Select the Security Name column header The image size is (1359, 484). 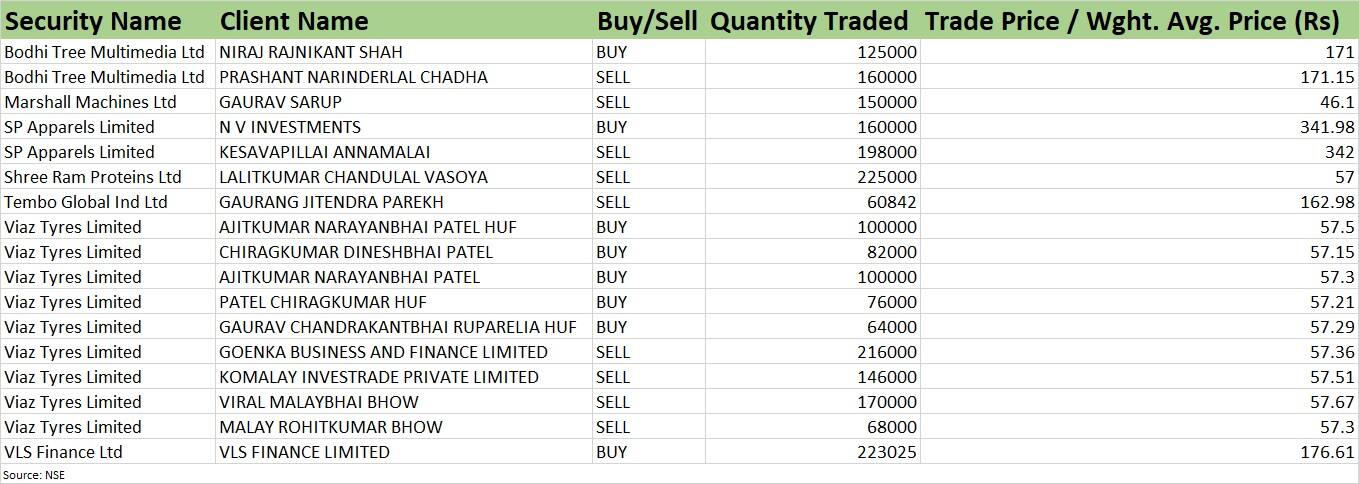click(94, 21)
